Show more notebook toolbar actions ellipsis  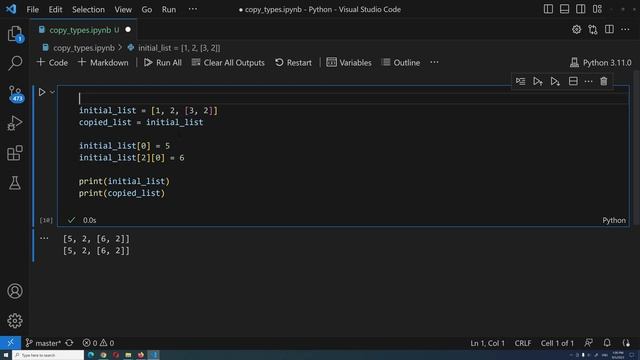pos(434,62)
